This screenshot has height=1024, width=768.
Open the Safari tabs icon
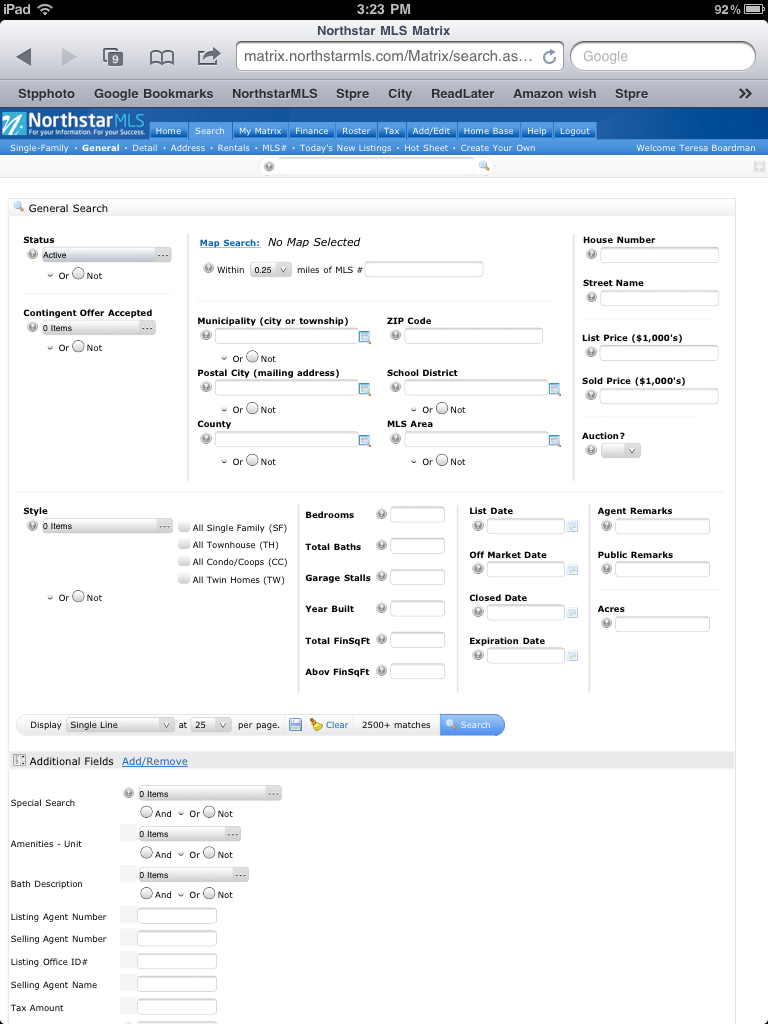click(113, 57)
